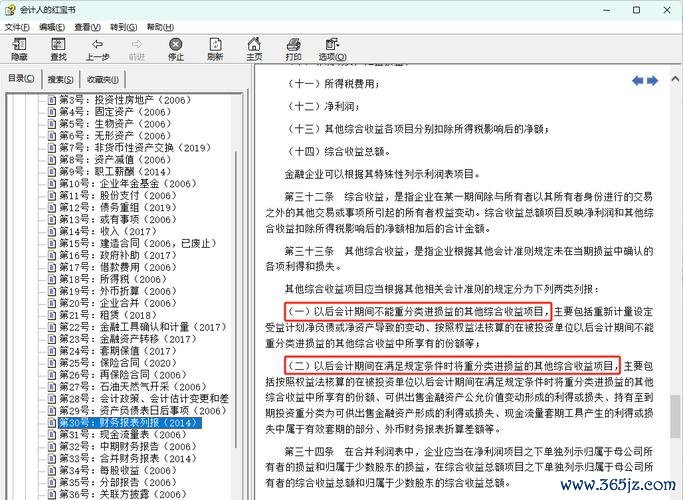Select 第28号：会计政策、会计估计变更和差
683x500 pixels.
point(144,399)
